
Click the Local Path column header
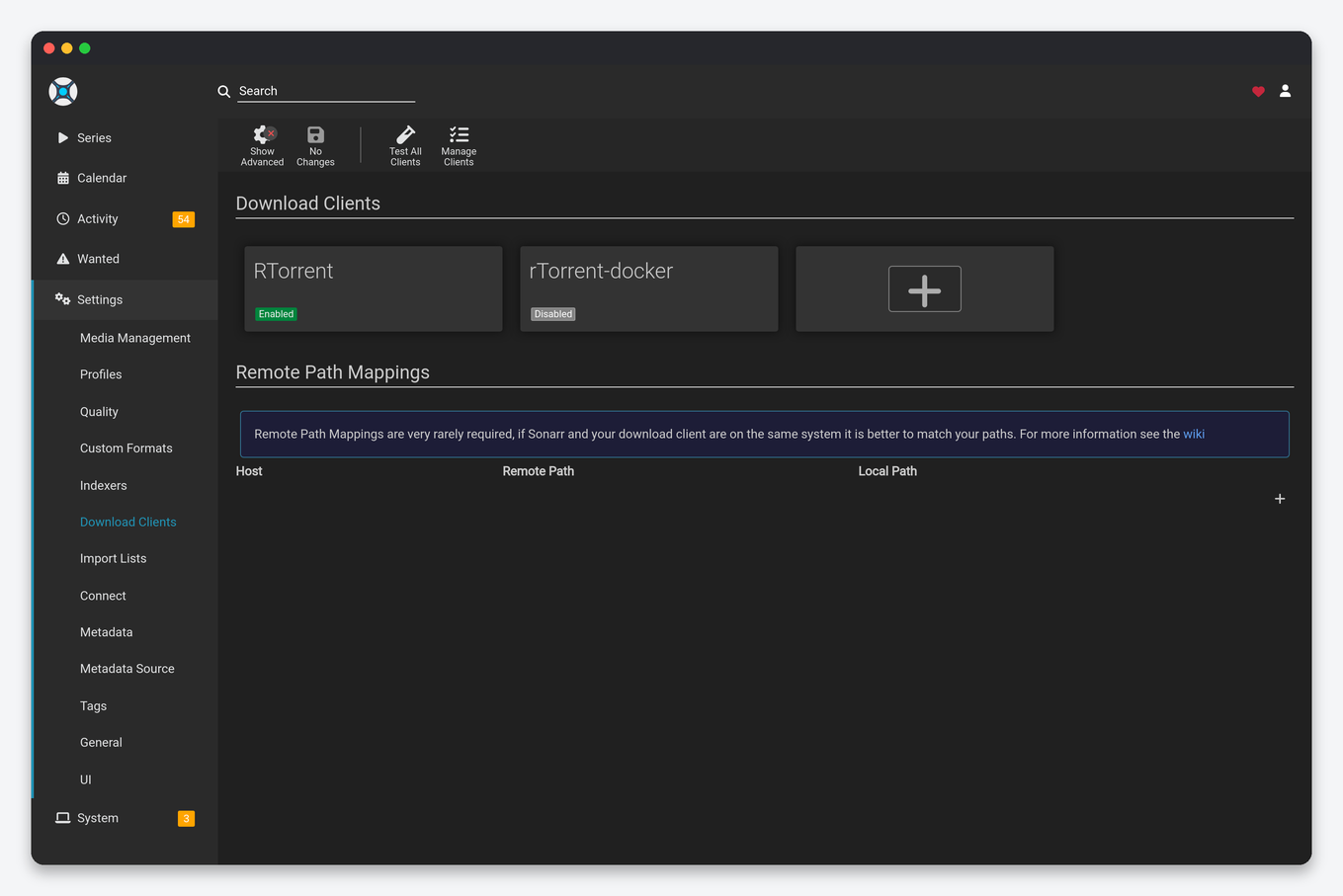tap(887, 471)
